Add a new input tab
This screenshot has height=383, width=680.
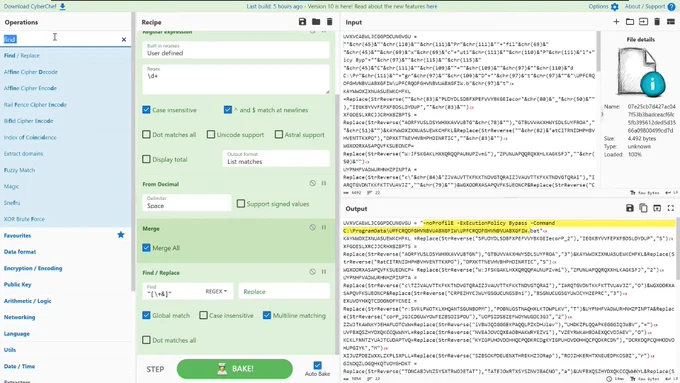point(616,22)
